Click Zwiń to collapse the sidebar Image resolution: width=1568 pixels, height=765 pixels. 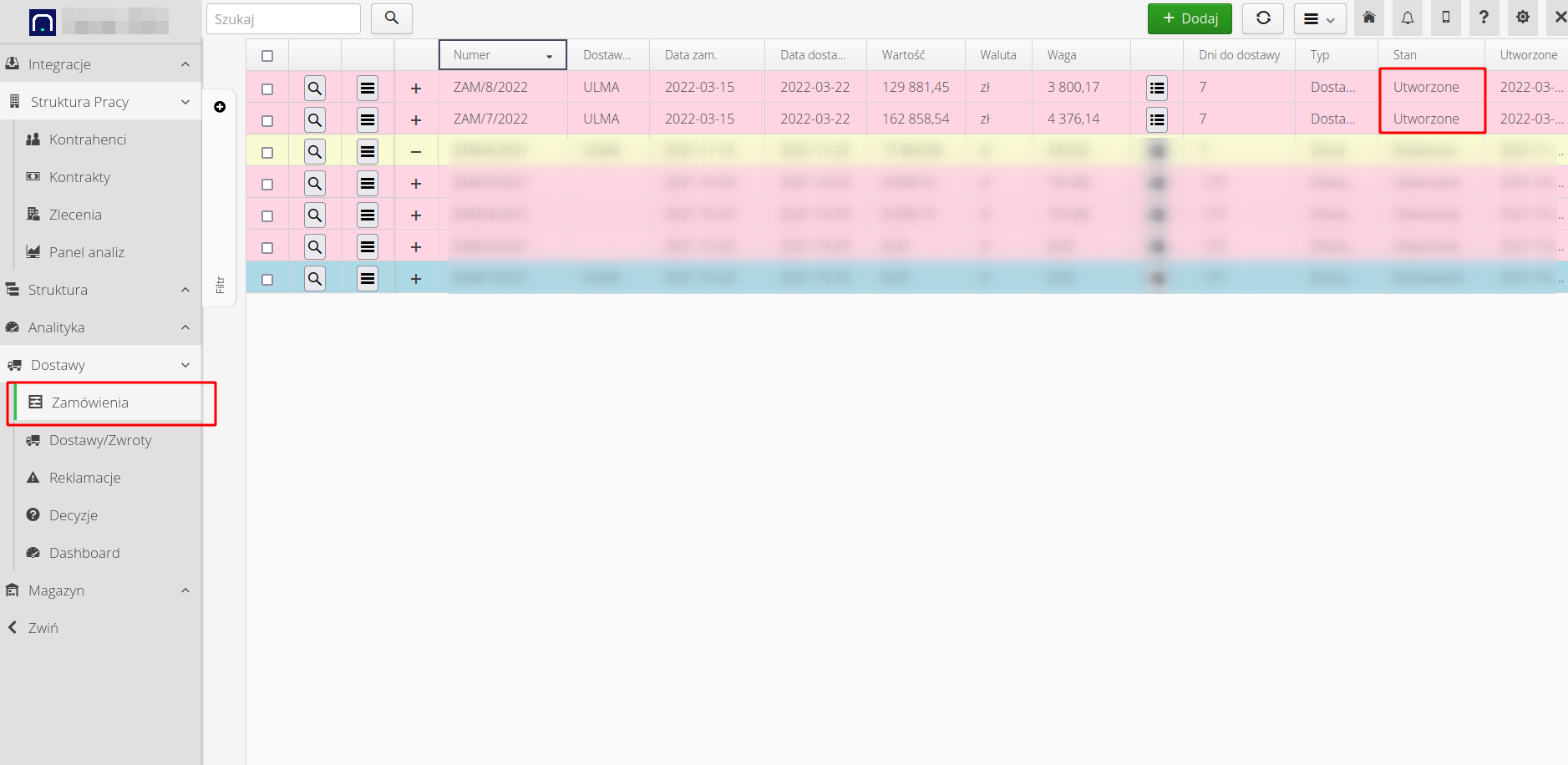(43, 627)
